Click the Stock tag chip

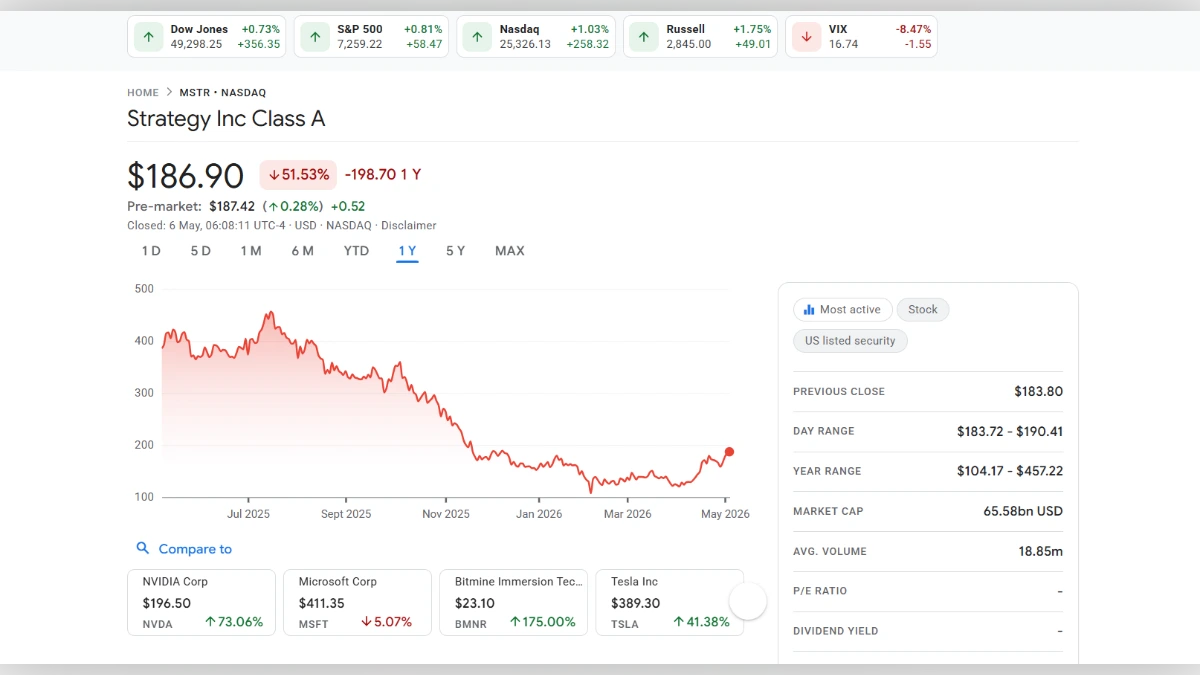click(x=923, y=310)
